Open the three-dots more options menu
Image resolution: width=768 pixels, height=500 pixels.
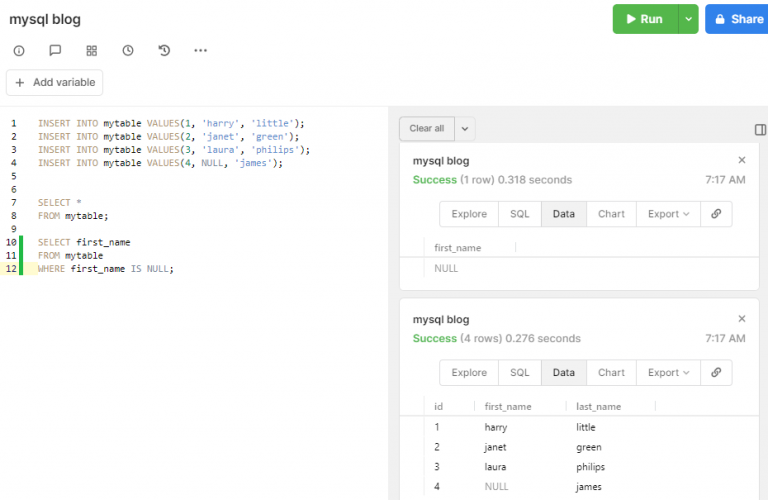[200, 50]
